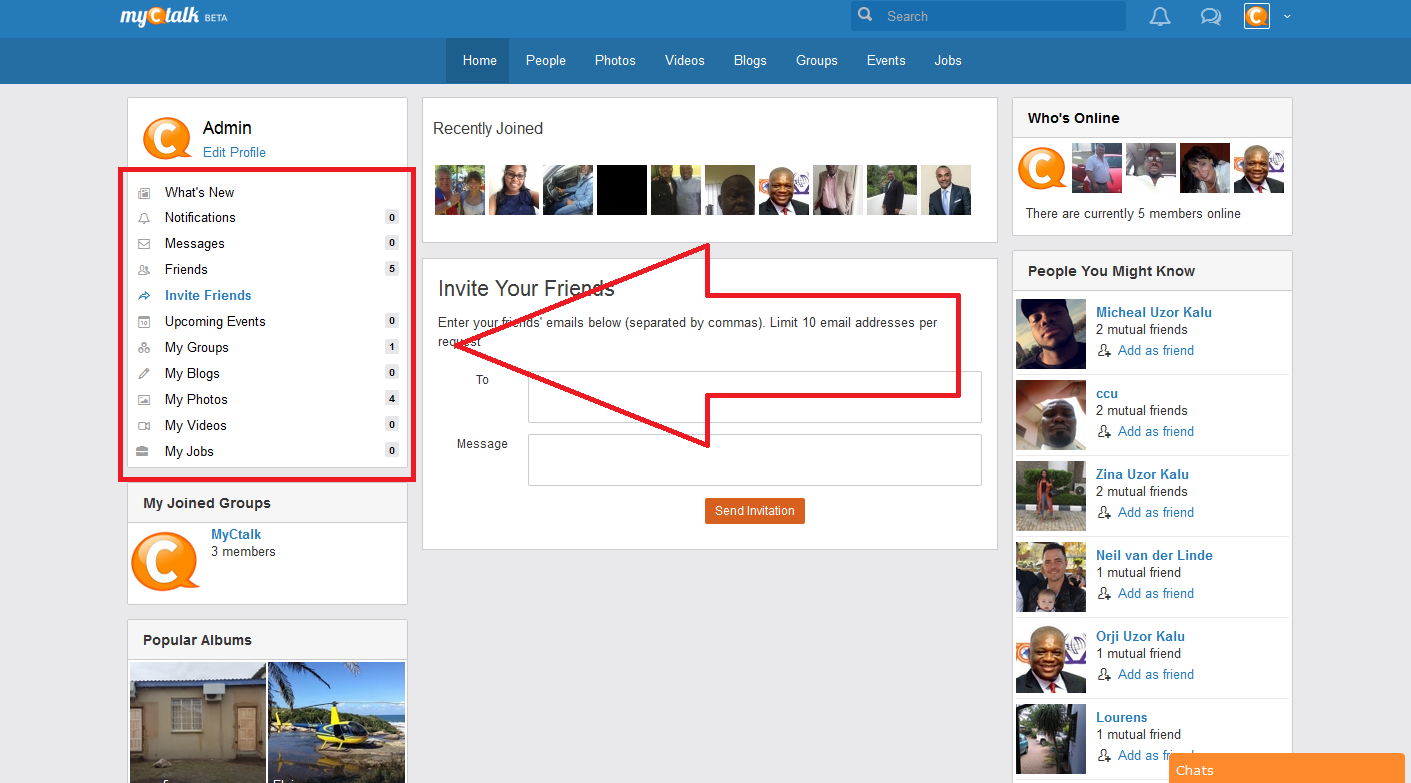The image size is (1411, 783).
Task: Expand the account dropdown chevron at top right
Action: pos(1287,16)
